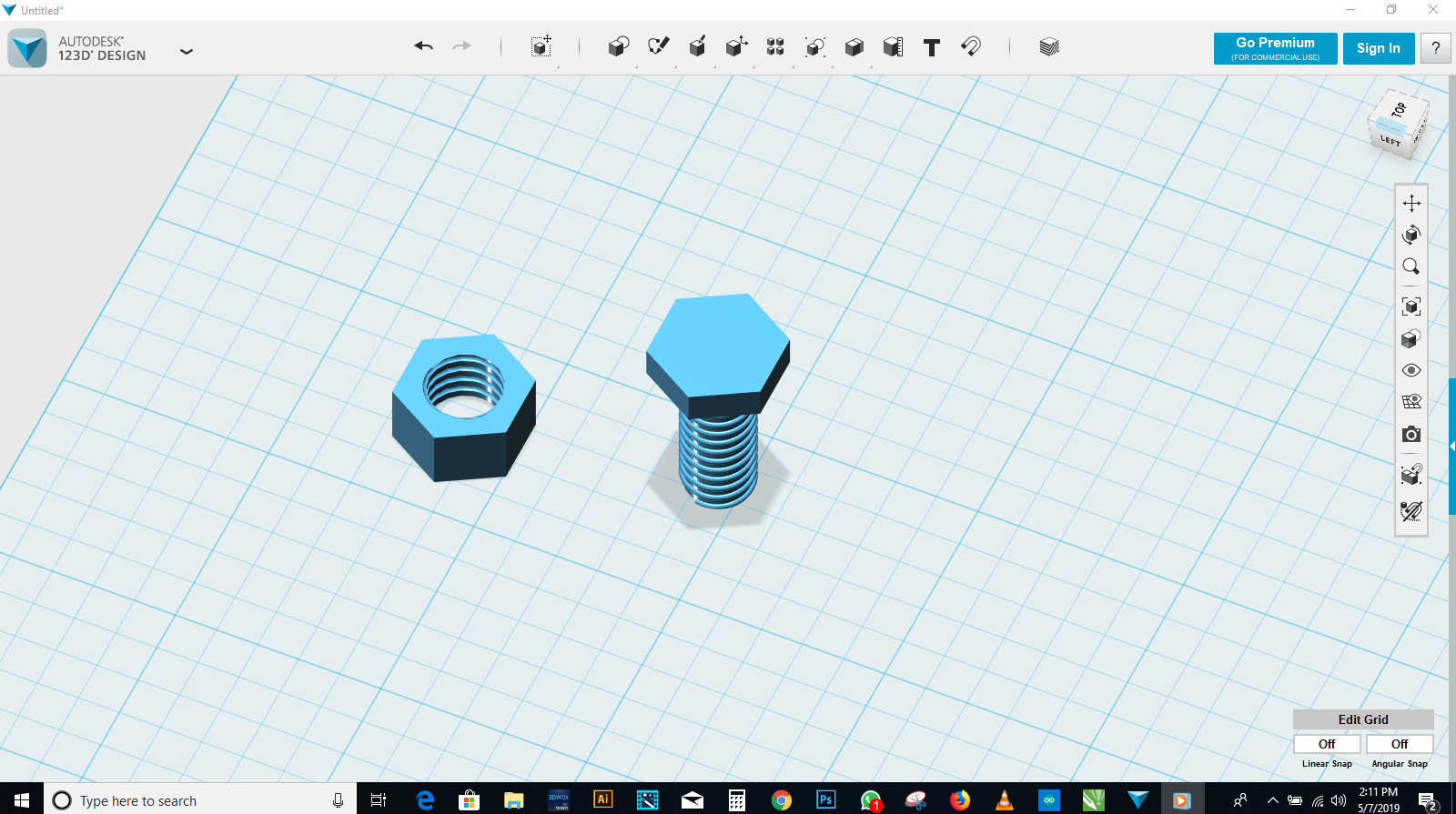The width and height of the screenshot is (1456, 814).
Task: Open Task View on the taskbar
Action: click(x=379, y=799)
